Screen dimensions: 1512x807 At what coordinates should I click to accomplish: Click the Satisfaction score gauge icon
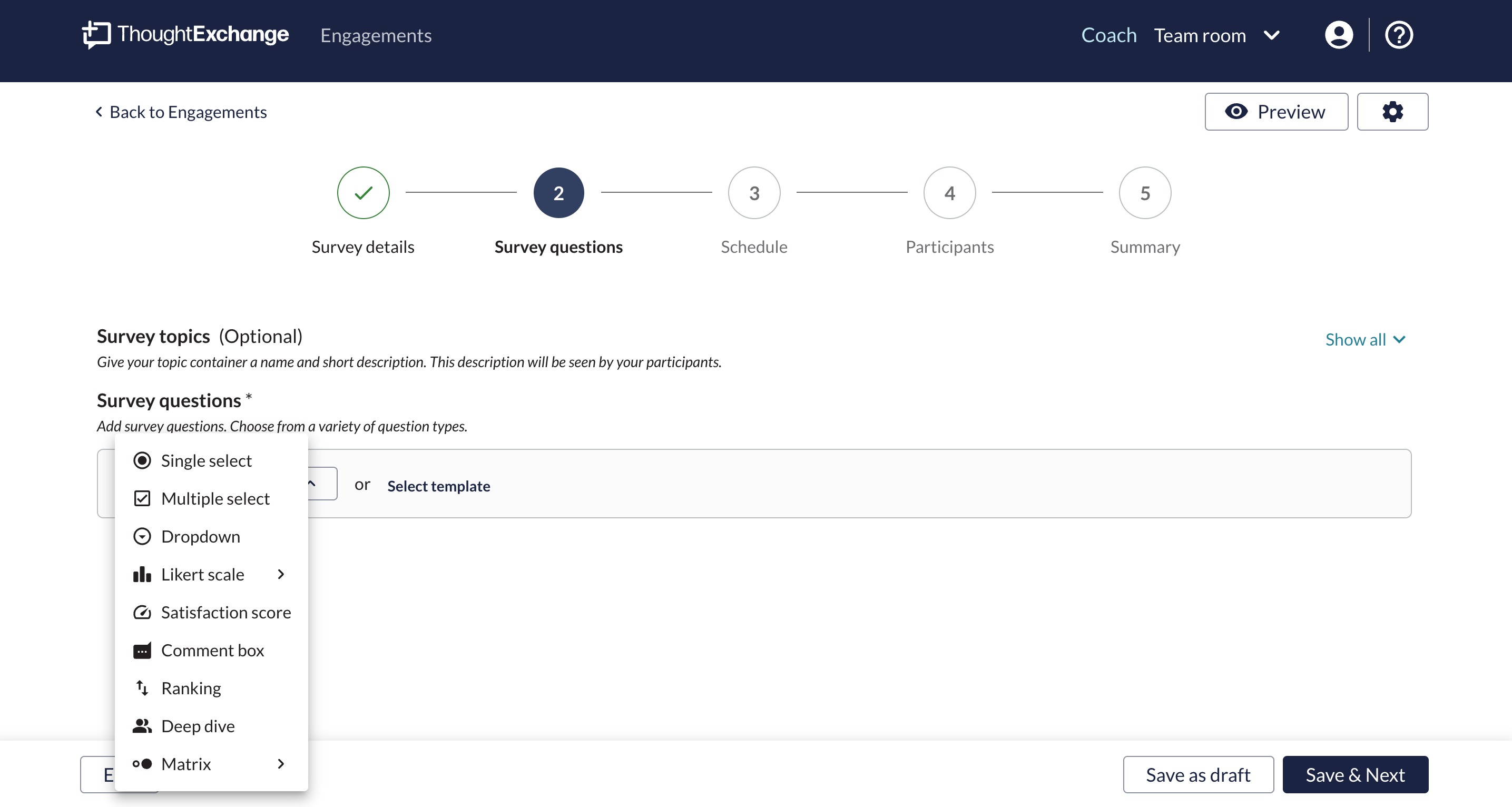[142, 612]
